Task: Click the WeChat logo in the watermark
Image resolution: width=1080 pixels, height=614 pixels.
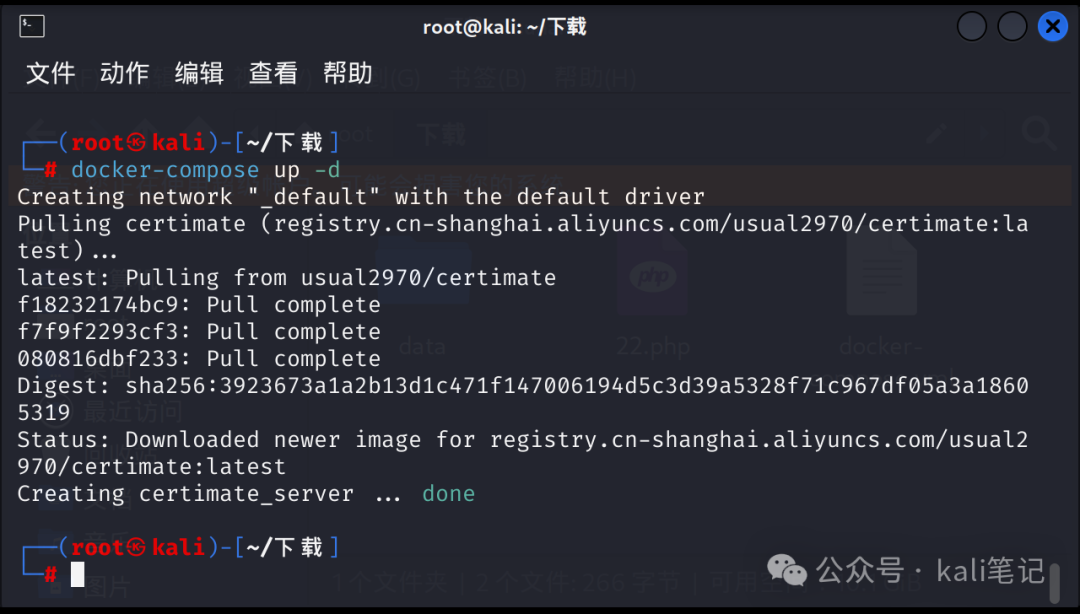Action: tap(787, 571)
